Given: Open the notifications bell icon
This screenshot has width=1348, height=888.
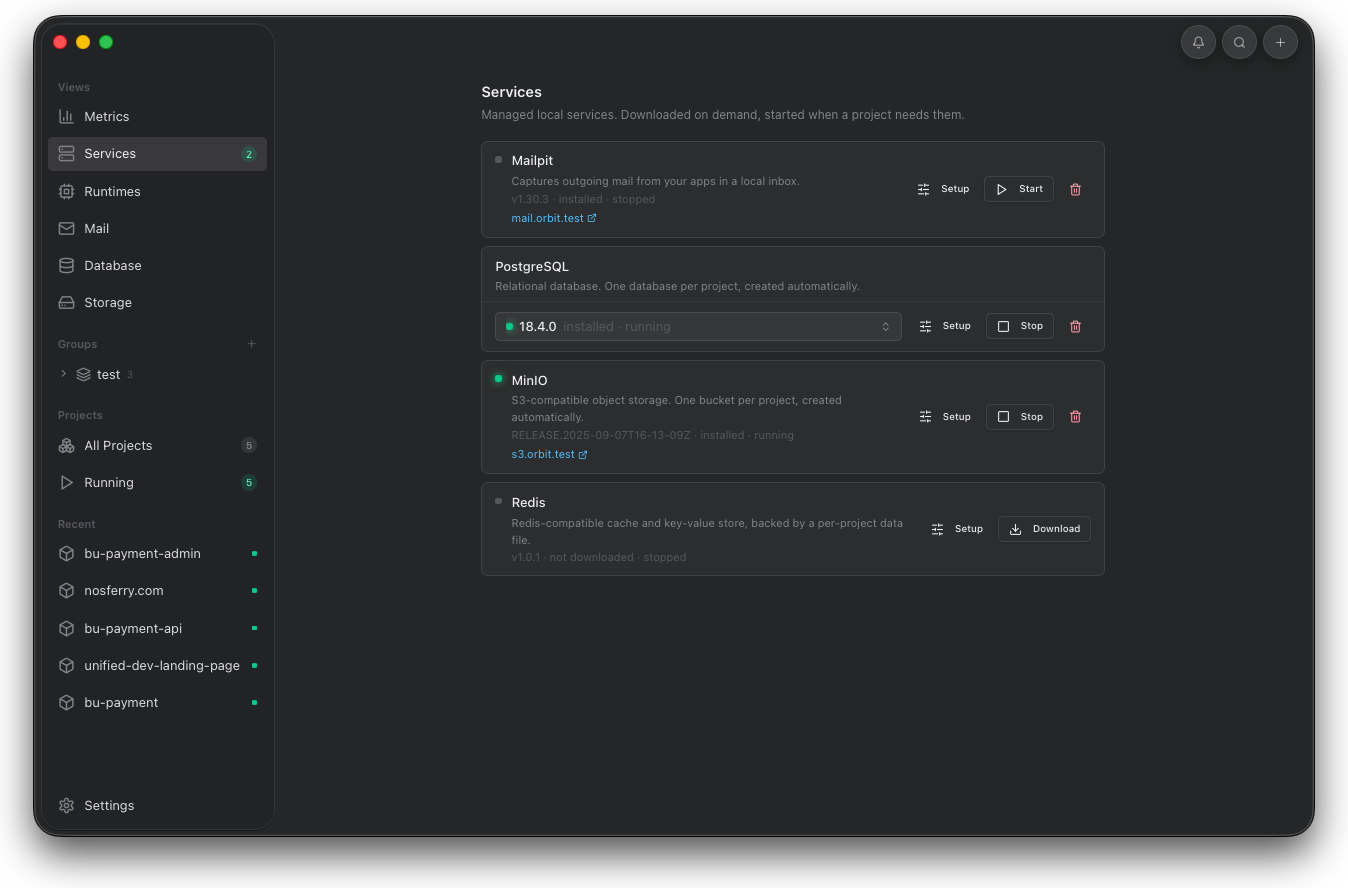Looking at the screenshot, I should [x=1198, y=42].
